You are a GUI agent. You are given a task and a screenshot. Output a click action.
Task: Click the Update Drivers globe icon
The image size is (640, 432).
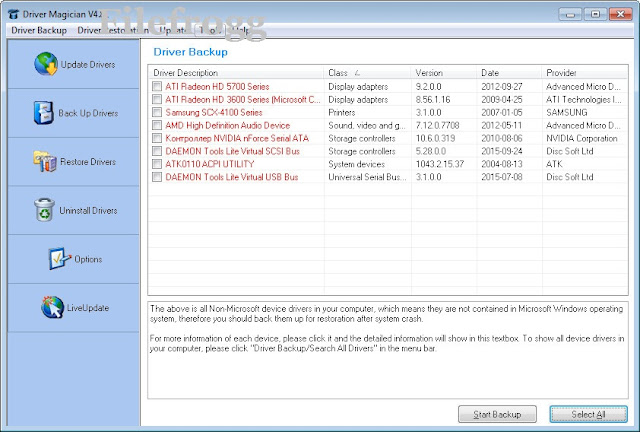tap(46, 64)
